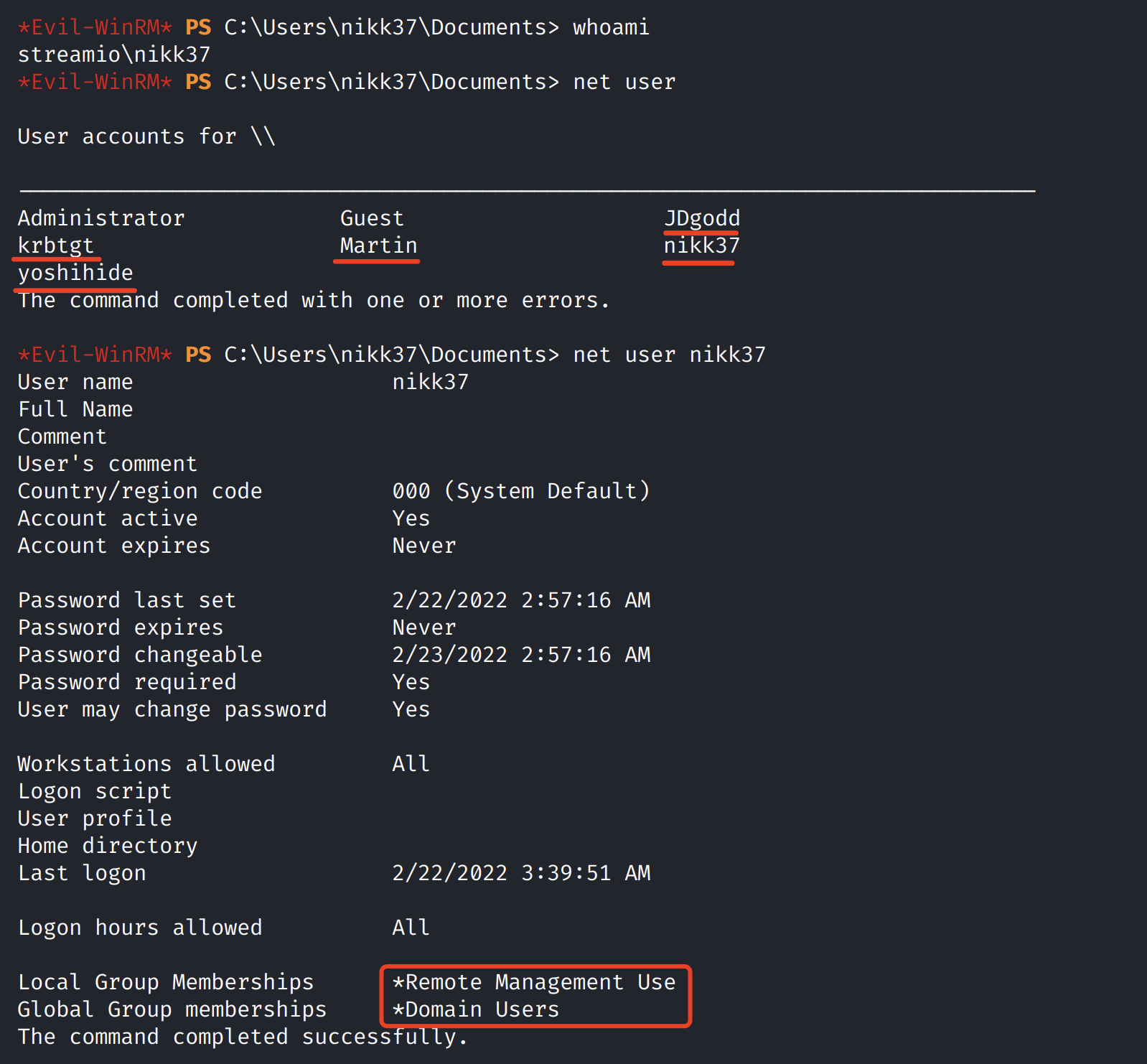The image size is (1147, 1064).
Task: Click the '*Domain Users' group entry
Action: (x=475, y=1009)
